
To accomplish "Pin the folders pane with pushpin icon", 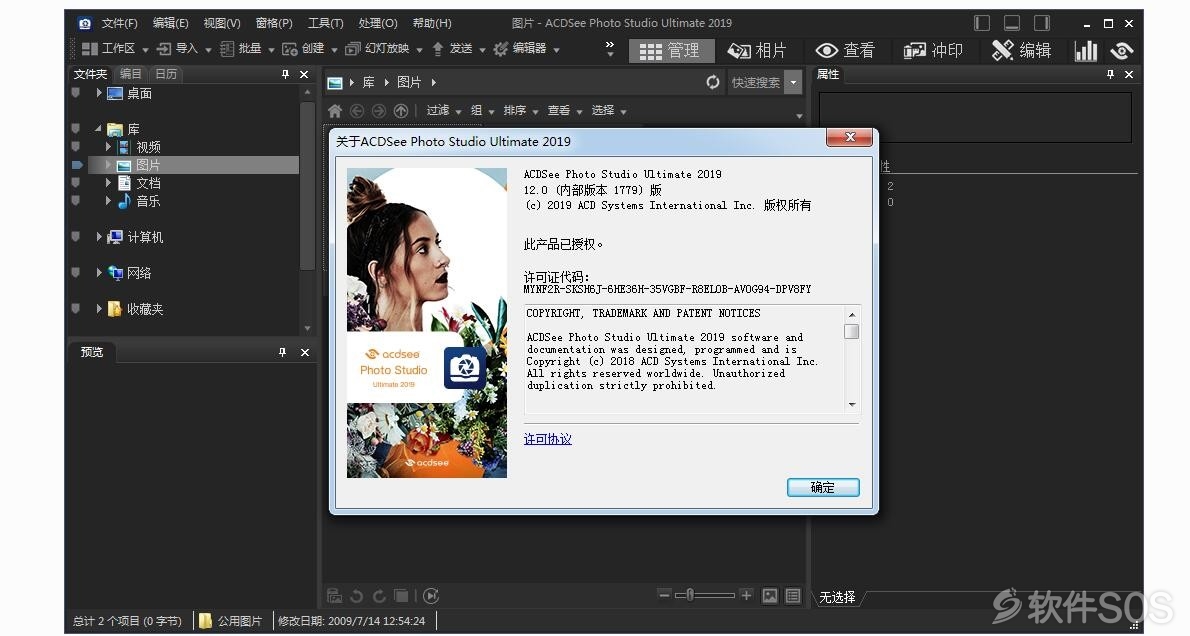I will [285, 74].
